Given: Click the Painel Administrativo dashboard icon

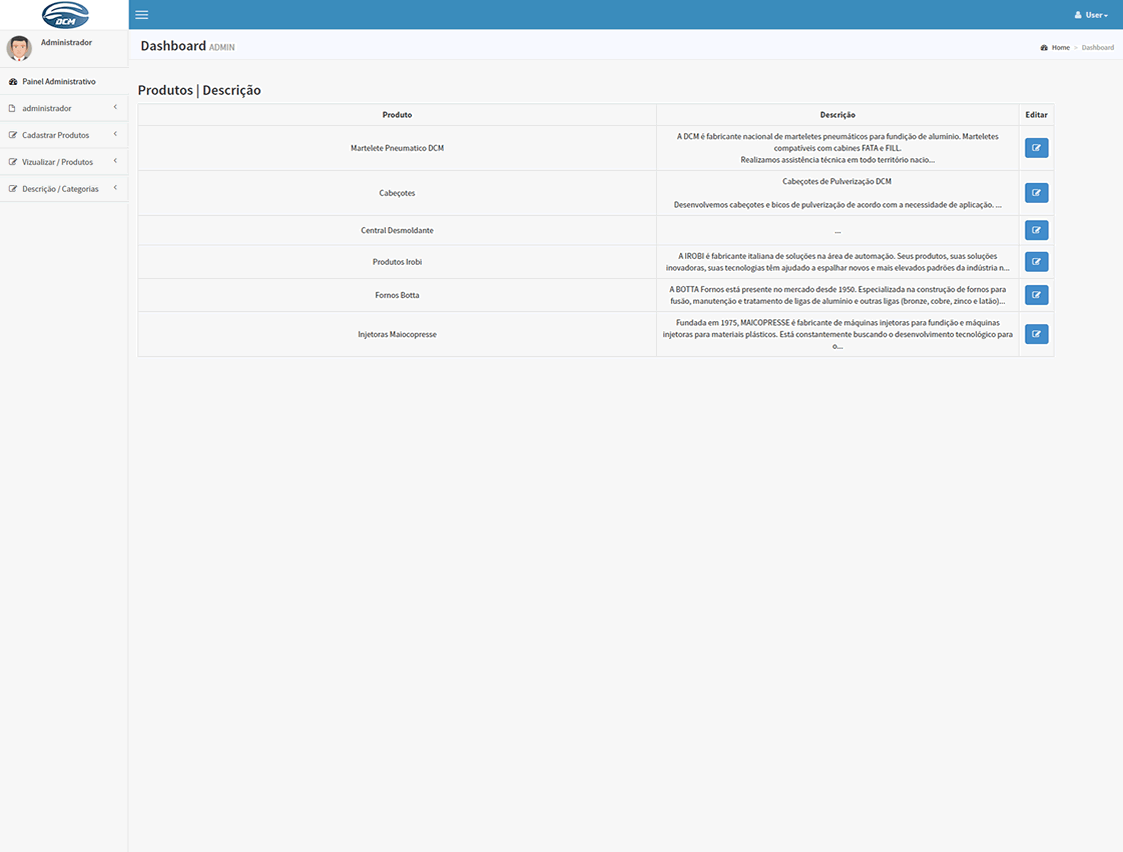Looking at the screenshot, I should (x=13, y=82).
